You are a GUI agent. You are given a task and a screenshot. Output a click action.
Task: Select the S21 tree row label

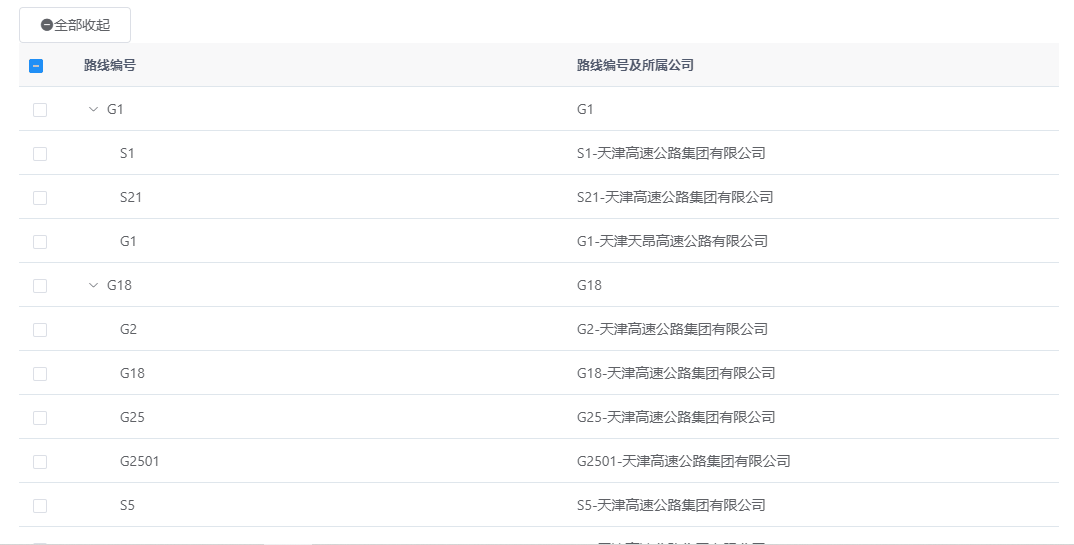tap(131, 198)
